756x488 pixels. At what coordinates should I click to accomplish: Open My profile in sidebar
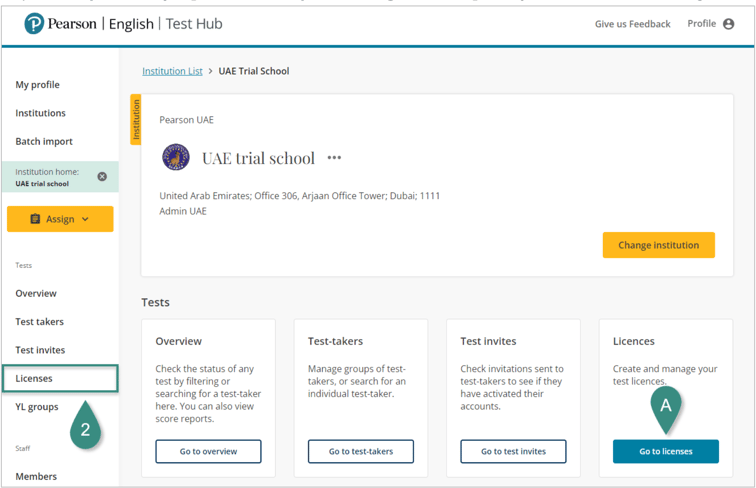[x=37, y=85]
